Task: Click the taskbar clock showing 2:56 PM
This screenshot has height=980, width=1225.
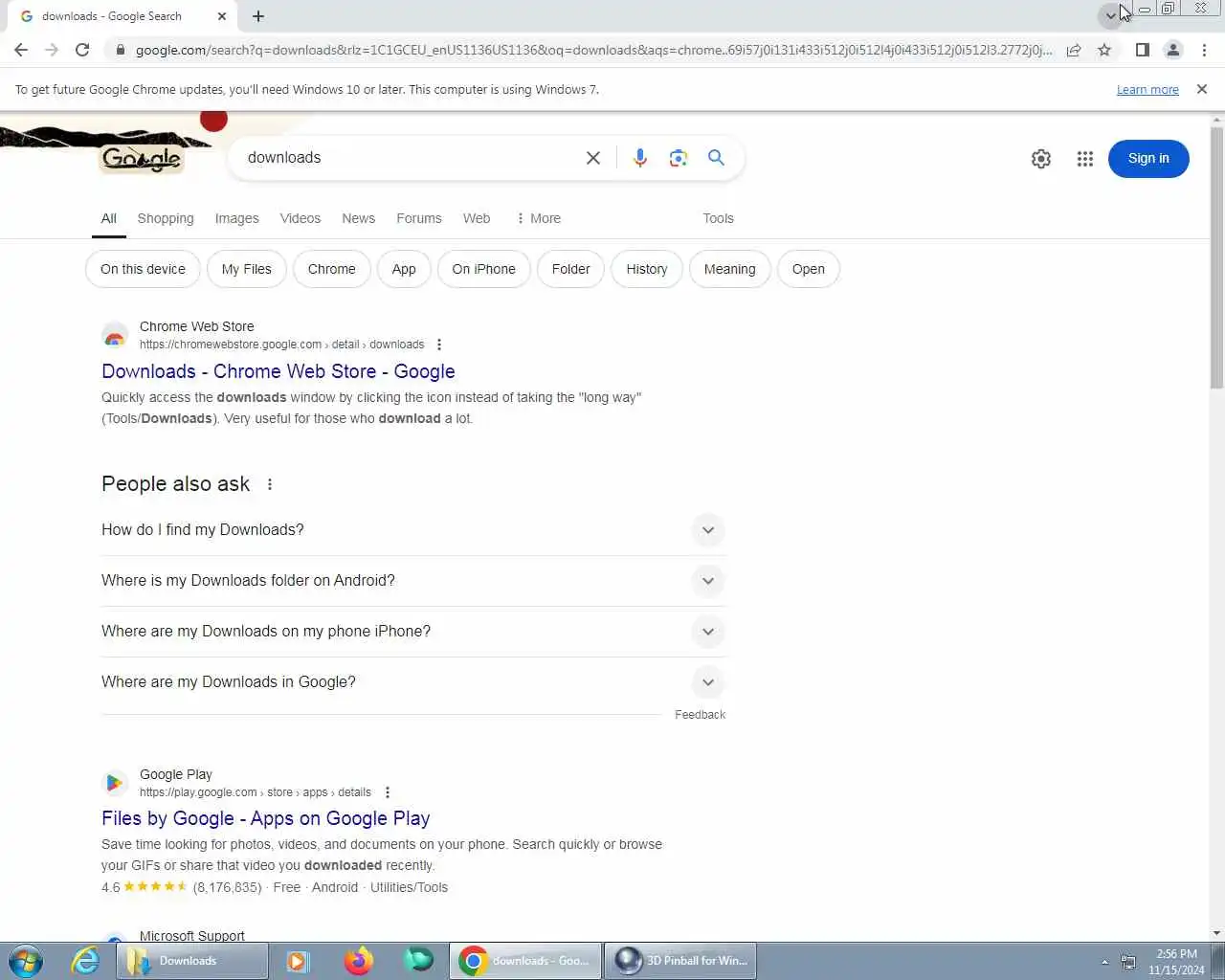Action: click(1176, 962)
